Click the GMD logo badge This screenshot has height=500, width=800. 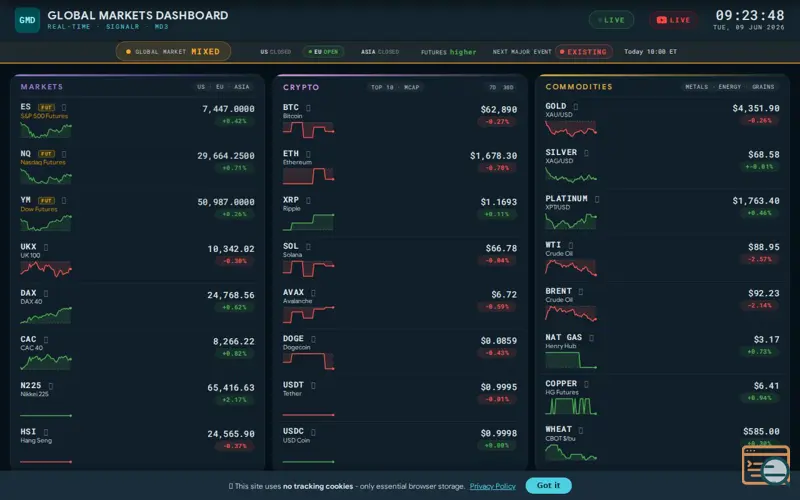click(27, 20)
